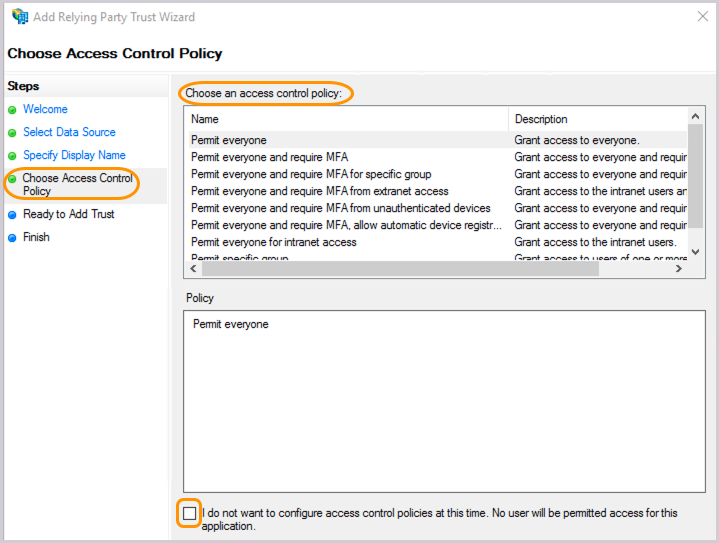Viewport: 719px width, 543px height.
Task: Click the policy list scroll-up arrow
Action: (695, 117)
